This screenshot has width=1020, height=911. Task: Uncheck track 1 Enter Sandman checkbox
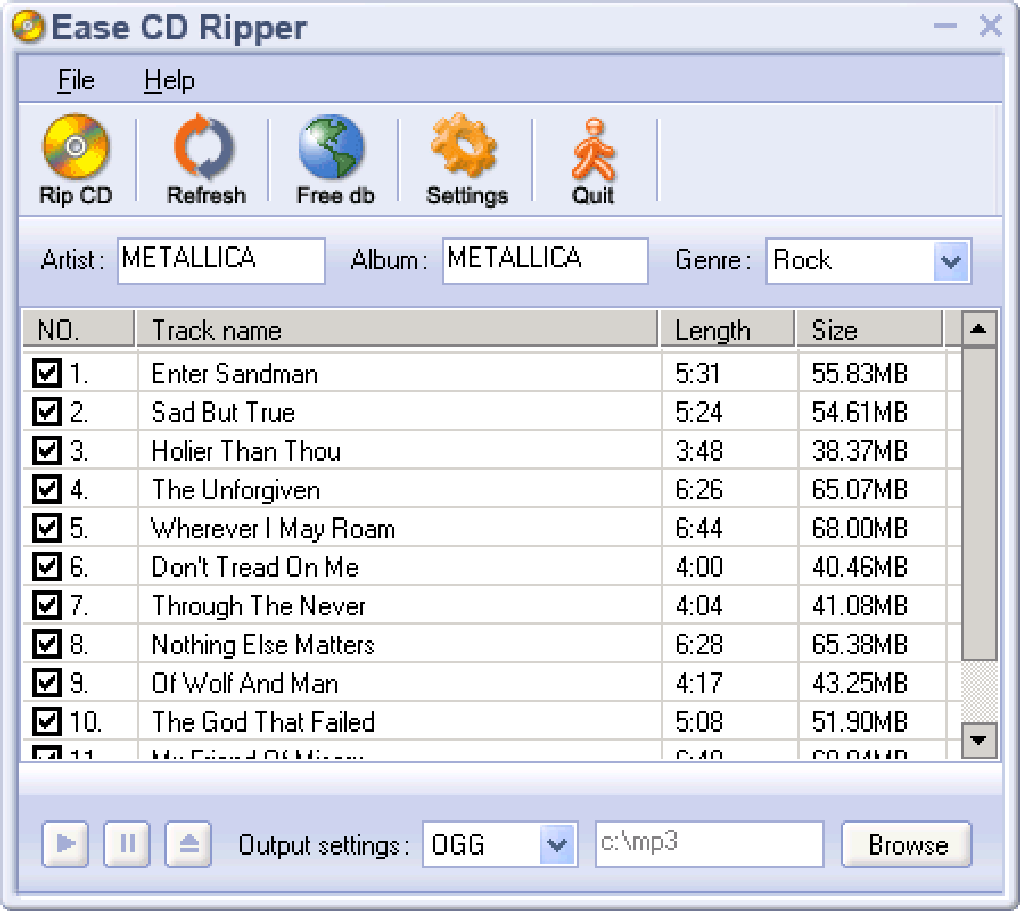(x=47, y=374)
